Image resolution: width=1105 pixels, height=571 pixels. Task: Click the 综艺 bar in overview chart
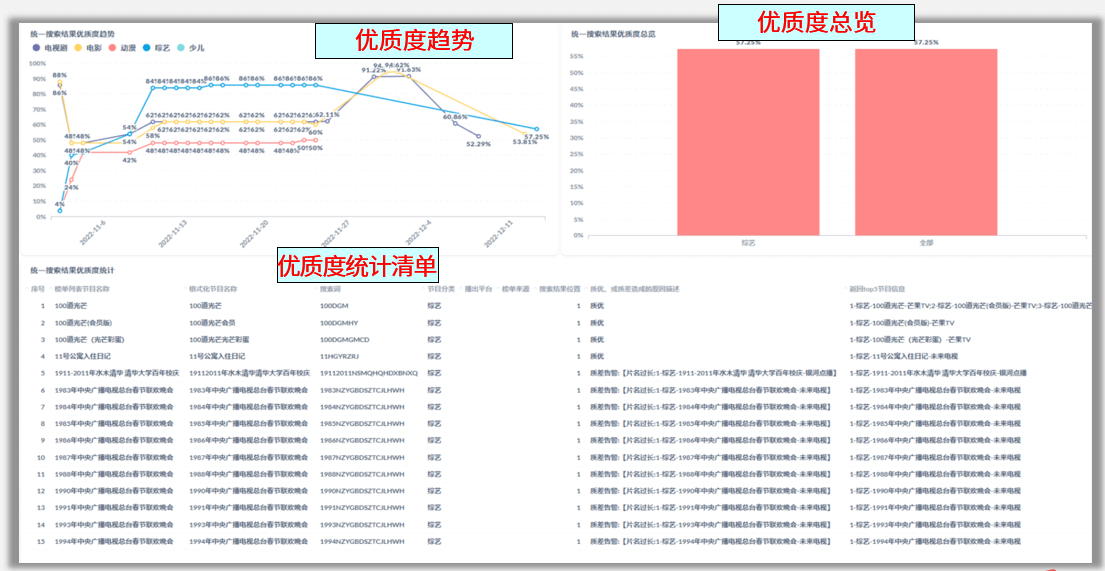747,141
